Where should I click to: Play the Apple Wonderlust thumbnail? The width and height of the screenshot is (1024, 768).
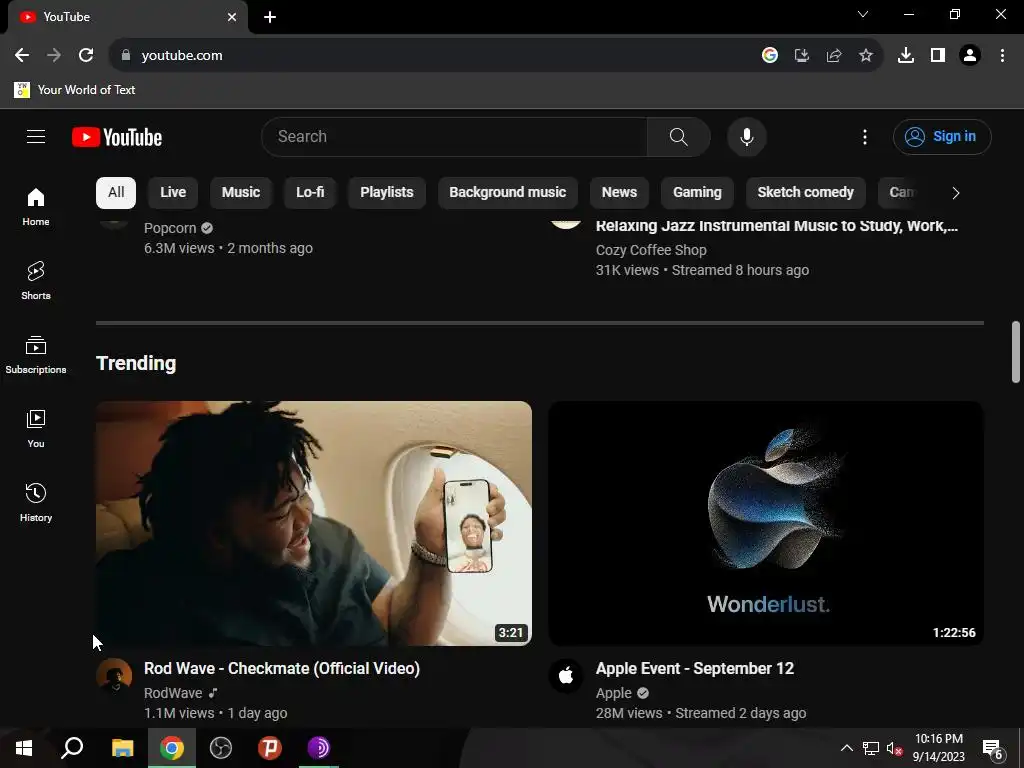click(765, 523)
